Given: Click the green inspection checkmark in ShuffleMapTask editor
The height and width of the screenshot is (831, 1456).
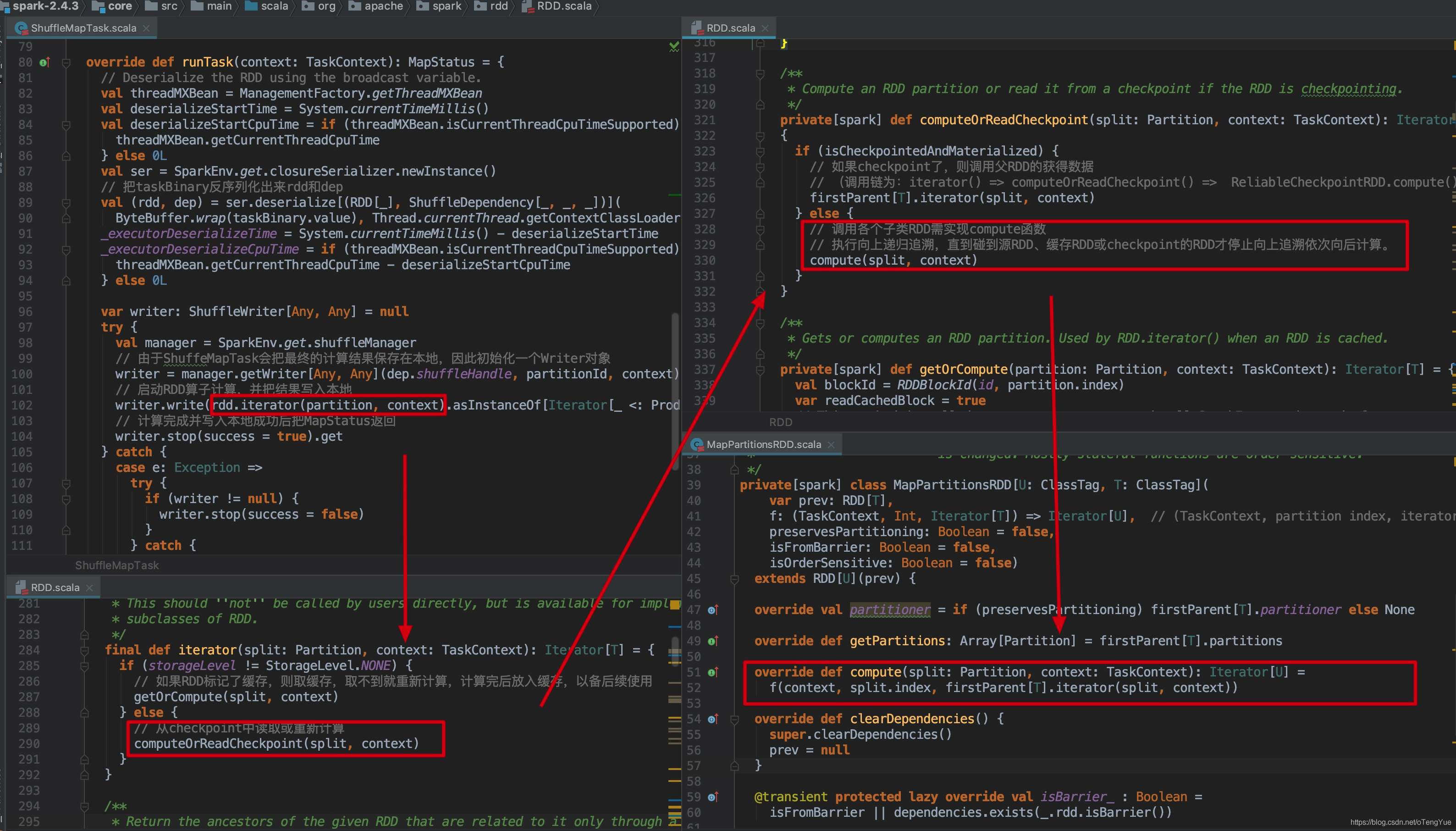Looking at the screenshot, I should (x=674, y=46).
